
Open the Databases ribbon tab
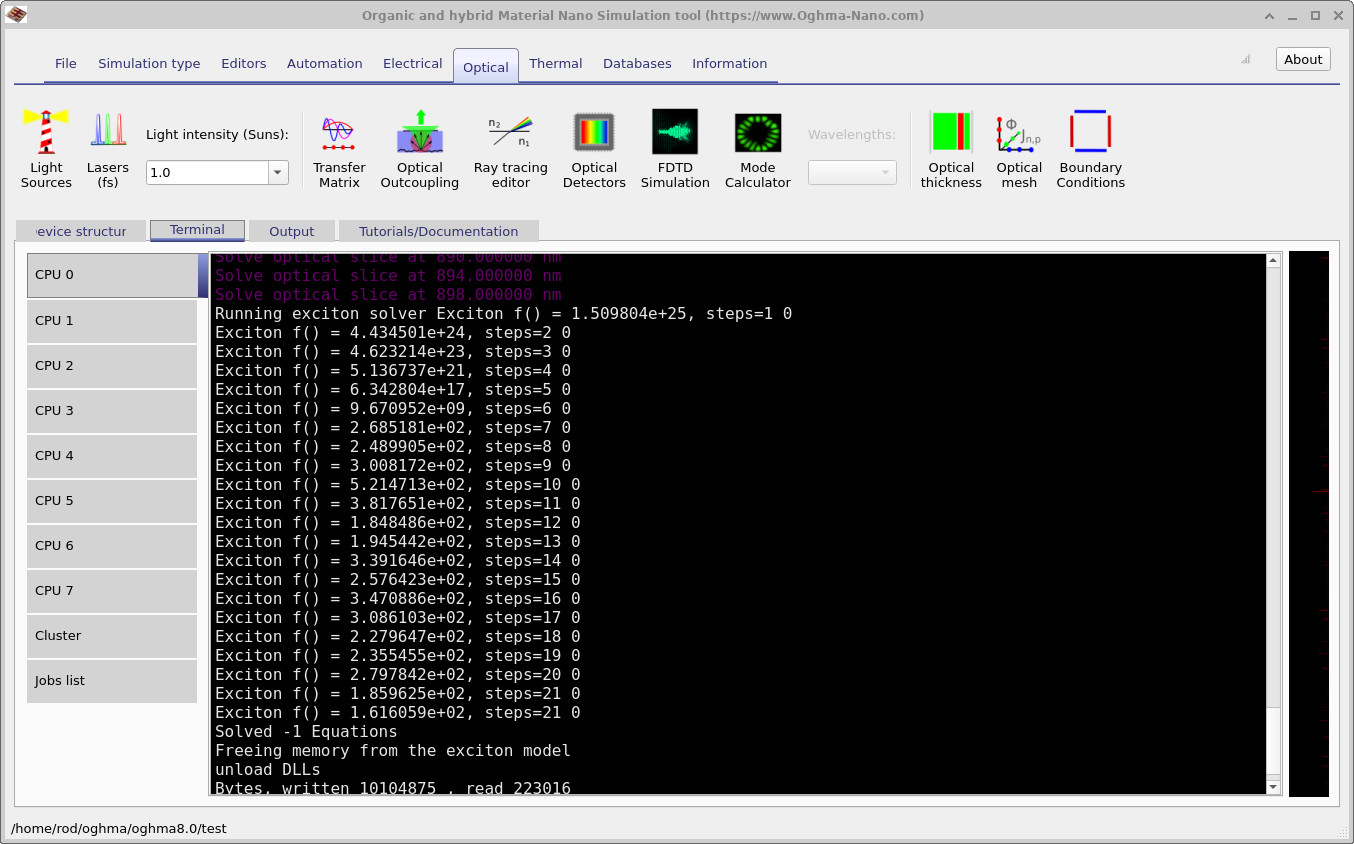point(637,63)
